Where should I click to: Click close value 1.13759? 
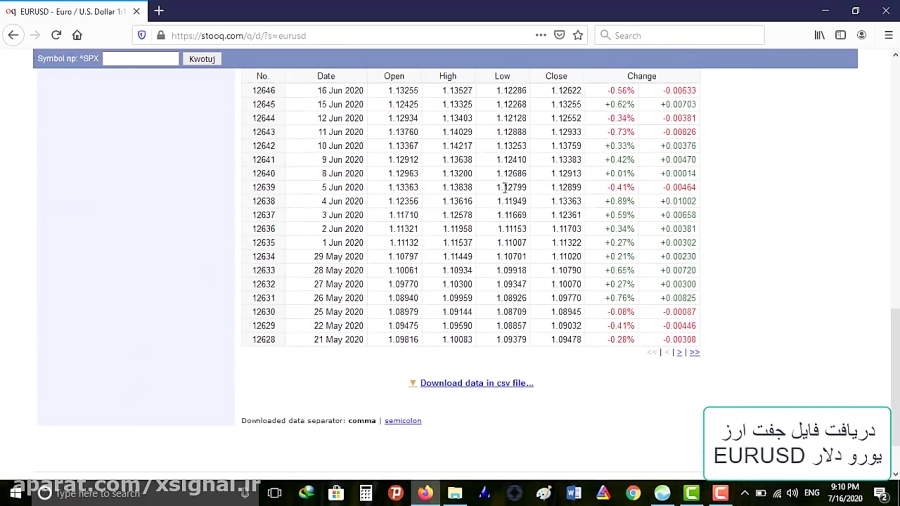[x=566, y=146]
